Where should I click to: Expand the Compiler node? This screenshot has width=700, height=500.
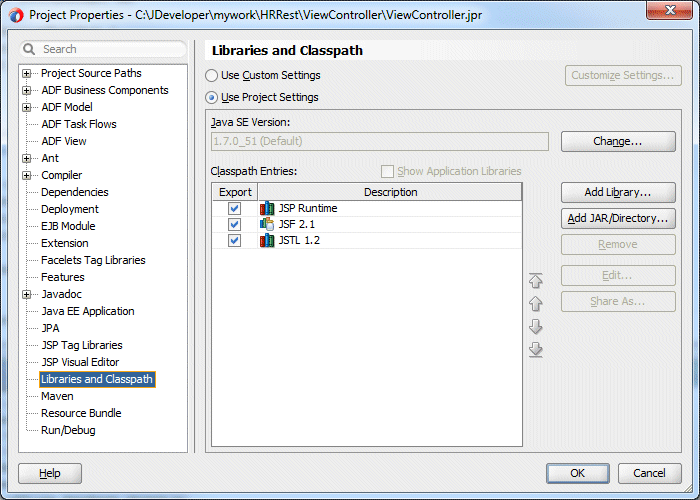pos(27,175)
